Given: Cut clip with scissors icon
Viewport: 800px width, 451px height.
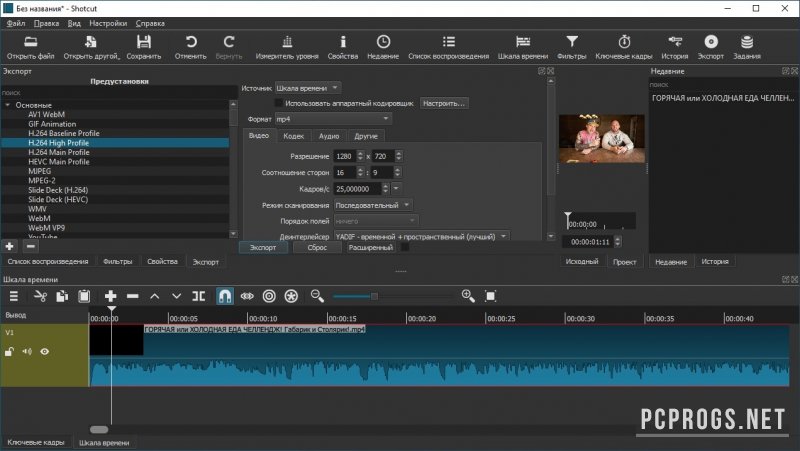Looking at the screenshot, I should (x=40, y=296).
